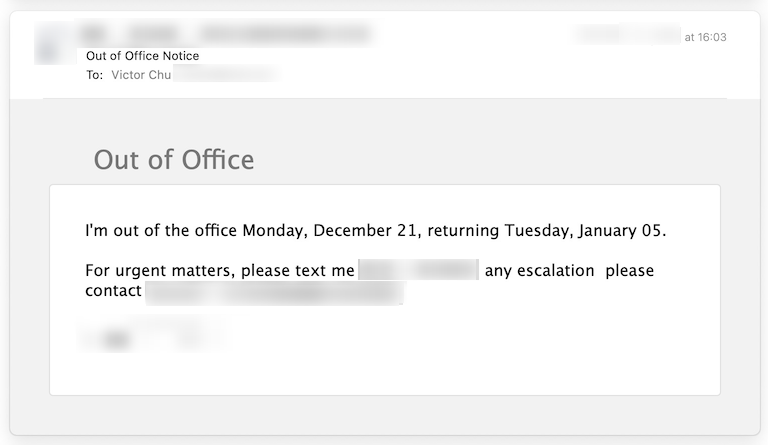Click the large Out of Office heading
The height and width of the screenshot is (445, 768).
[174, 160]
